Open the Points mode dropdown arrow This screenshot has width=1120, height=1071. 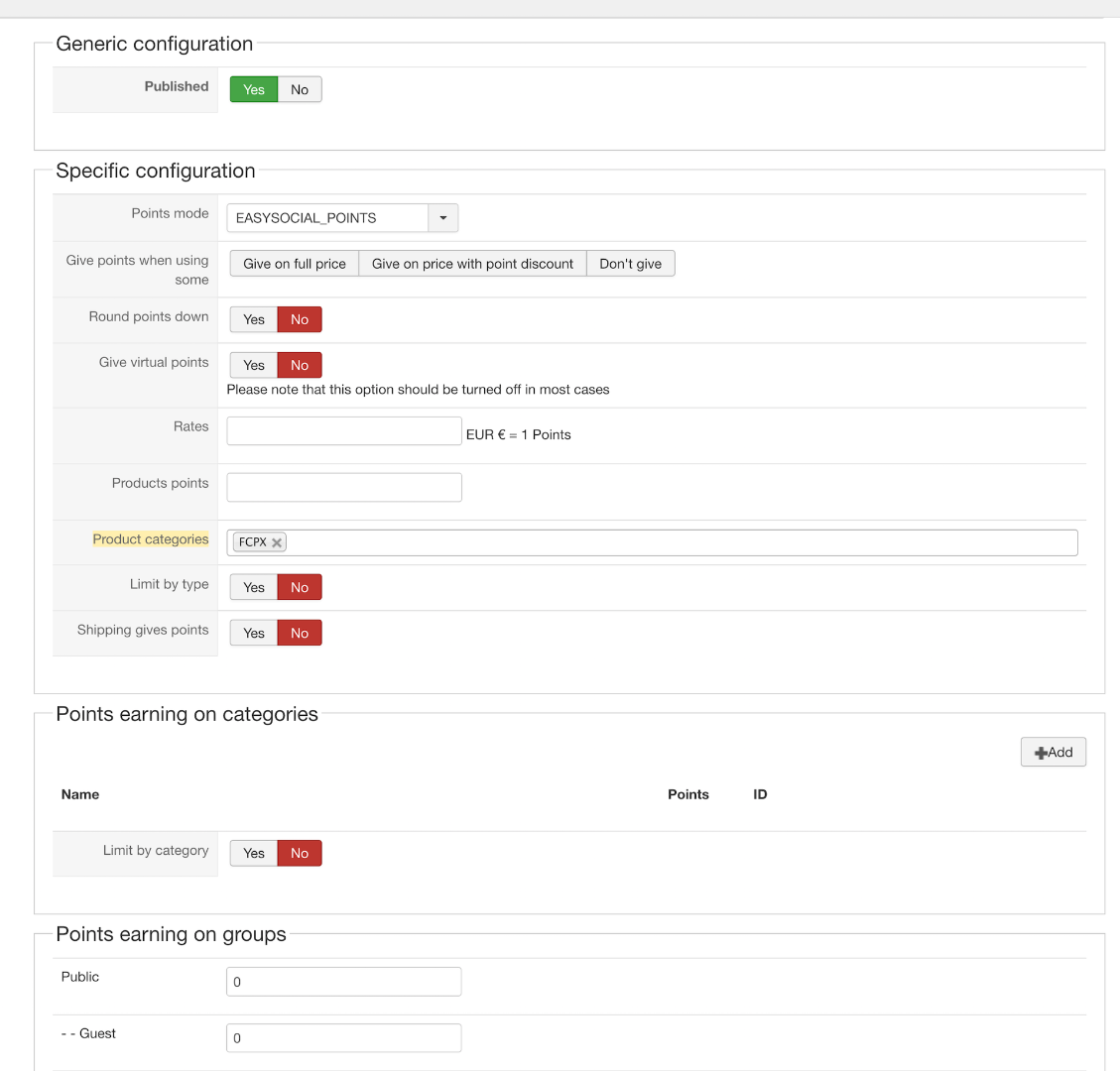(x=442, y=218)
